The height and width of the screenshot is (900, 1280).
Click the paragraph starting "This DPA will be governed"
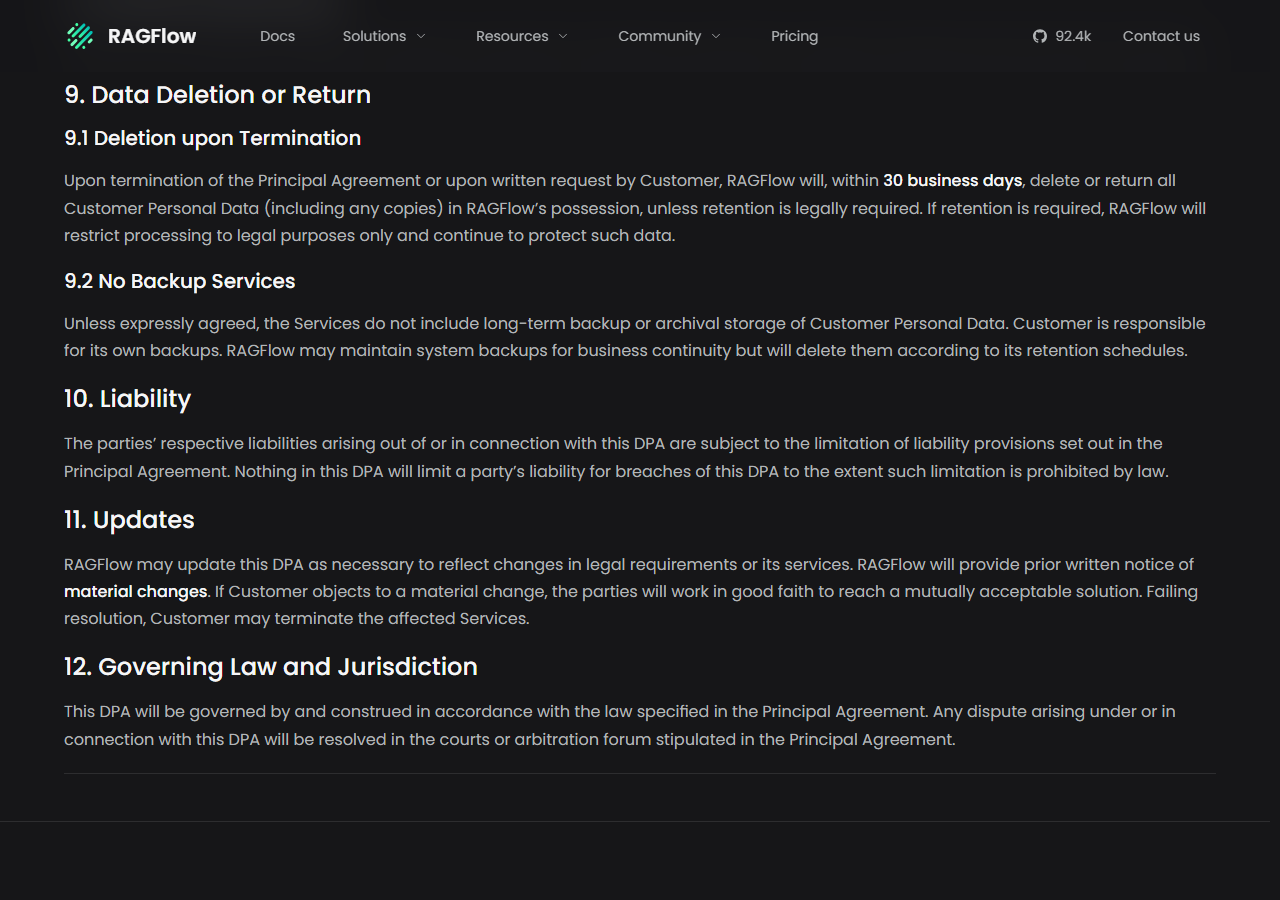pos(620,725)
